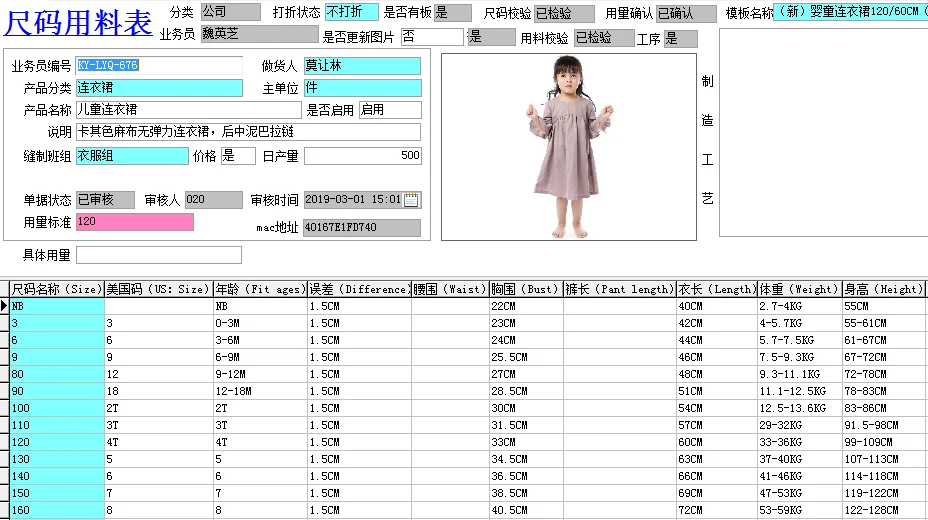Image resolution: width=928 pixels, height=520 pixels.
Task: Open the 打折状态 不打折 dropdown
Action: tap(352, 12)
